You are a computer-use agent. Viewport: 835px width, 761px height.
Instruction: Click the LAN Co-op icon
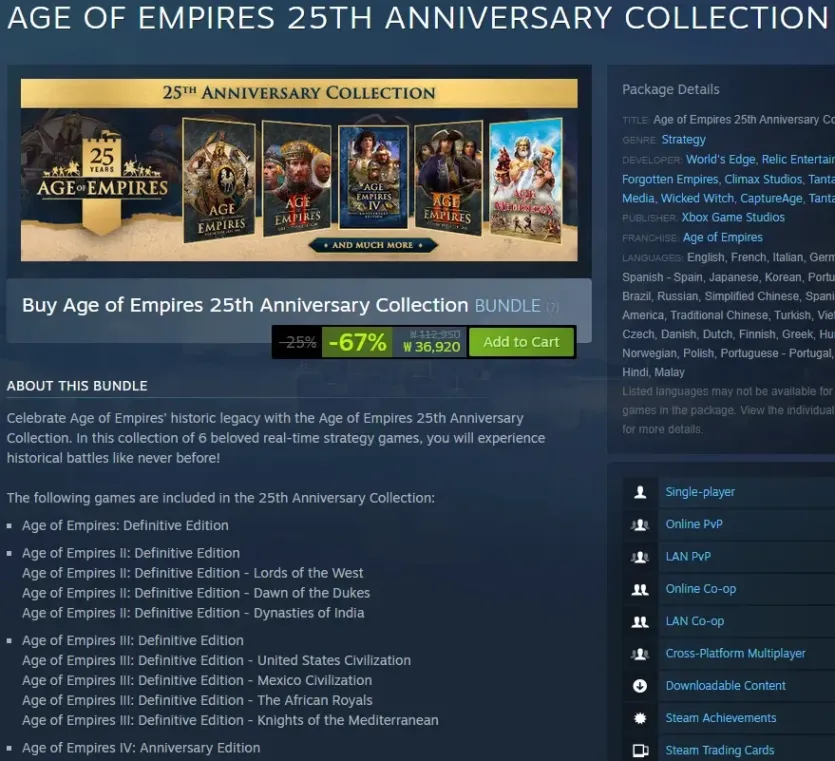click(x=640, y=621)
